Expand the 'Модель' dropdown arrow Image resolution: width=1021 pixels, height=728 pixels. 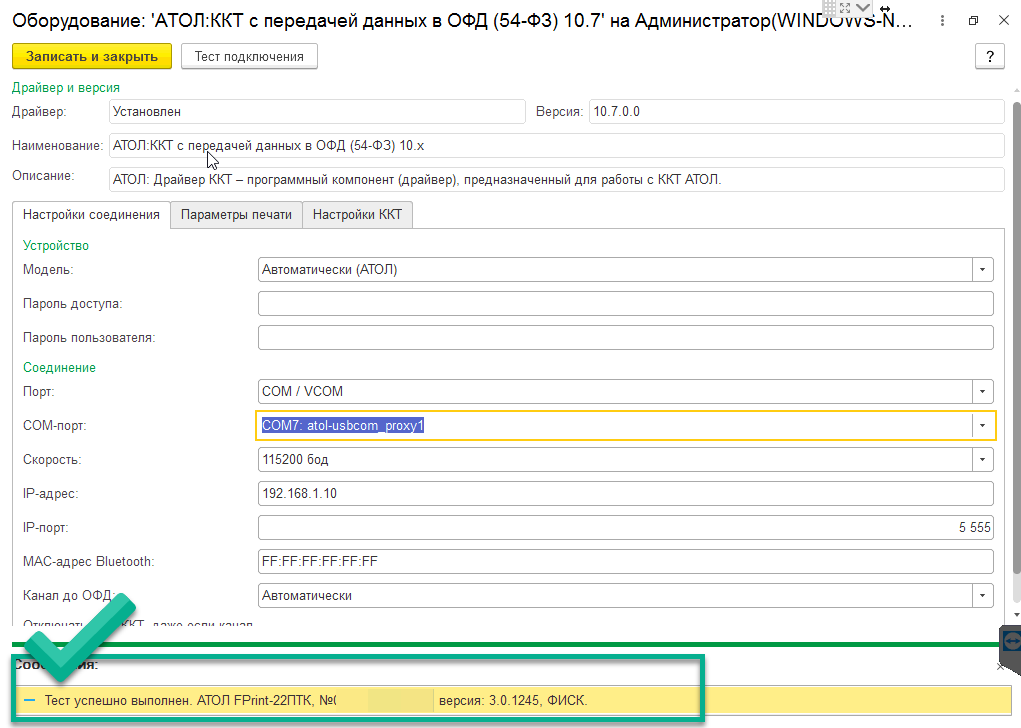click(983, 270)
